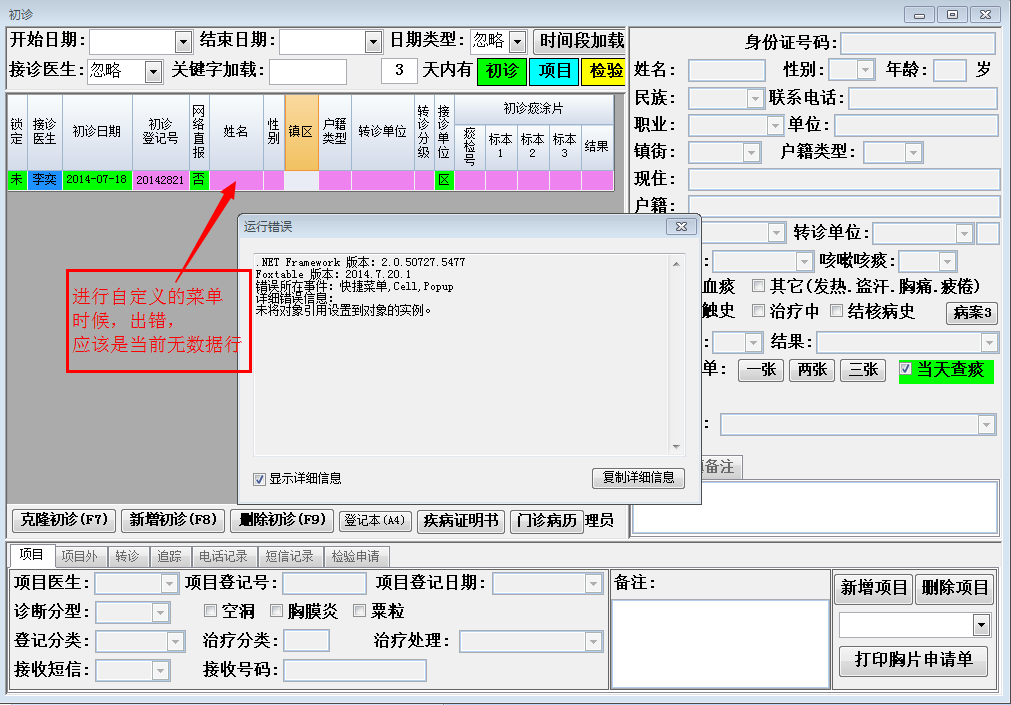Select the 转诊 tab
This screenshot has width=1011, height=705.
point(127,556)
